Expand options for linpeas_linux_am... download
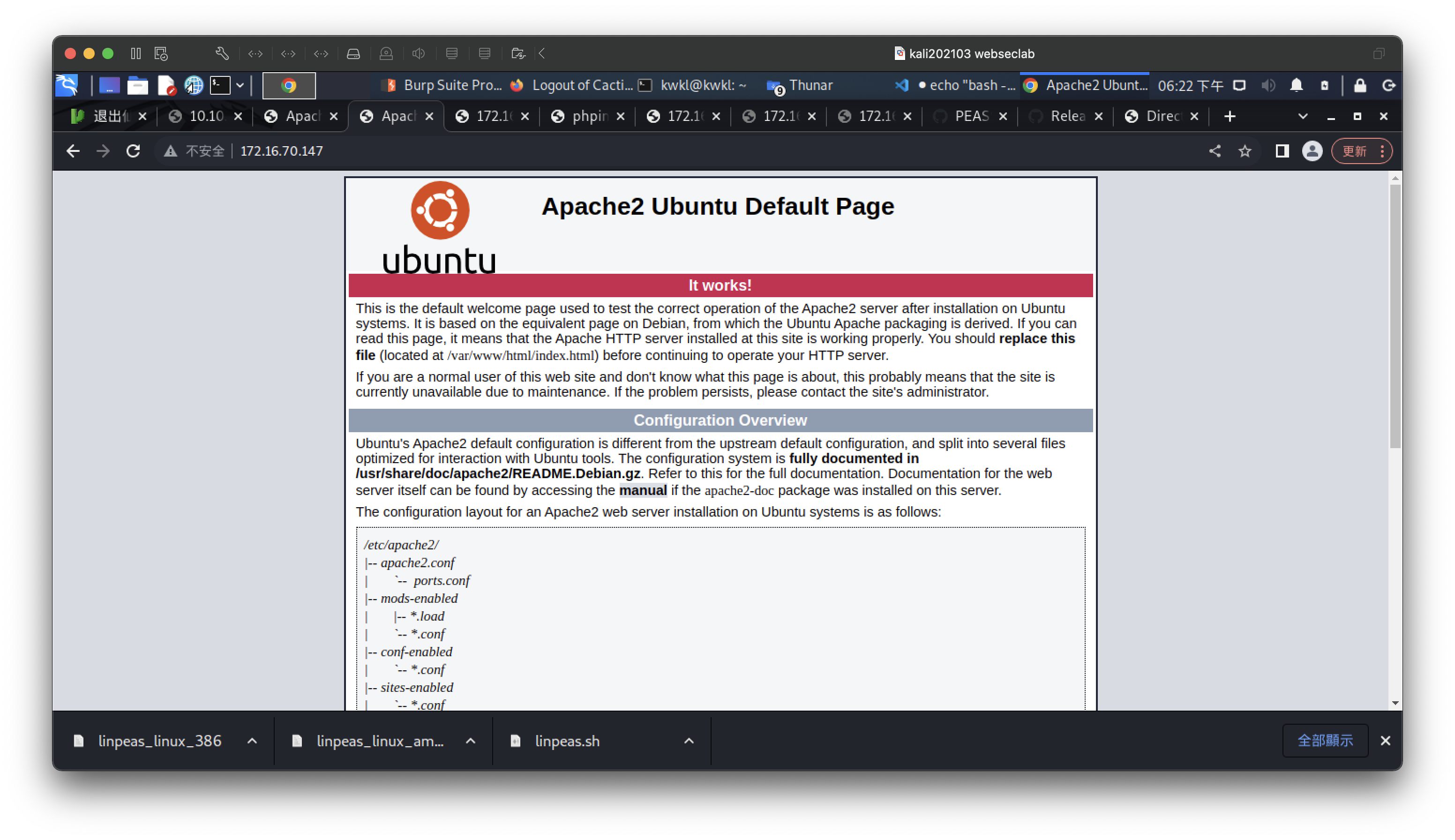The height and width of the screenshot is (840, 1455). point(470,742)
